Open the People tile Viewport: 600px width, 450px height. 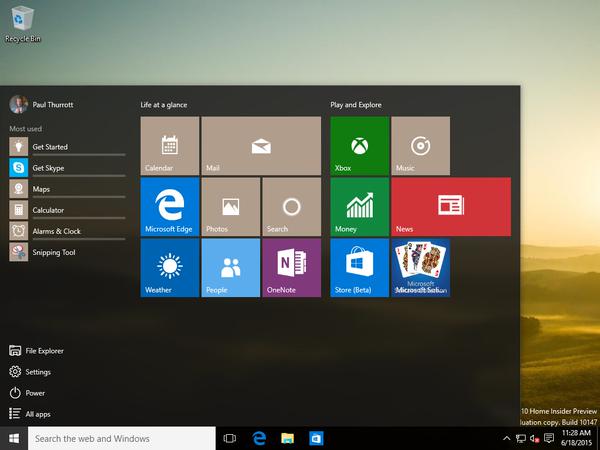(230, 267)
